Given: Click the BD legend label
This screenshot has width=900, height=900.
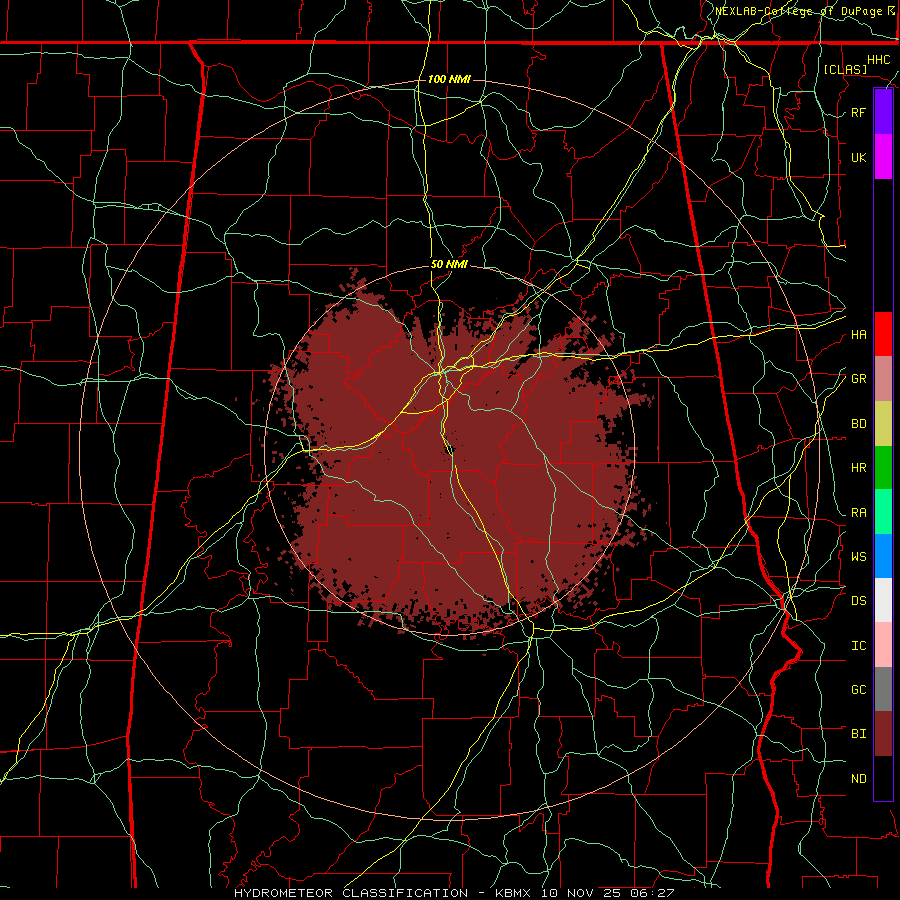Looking at the screenshot, I should 858,424.
